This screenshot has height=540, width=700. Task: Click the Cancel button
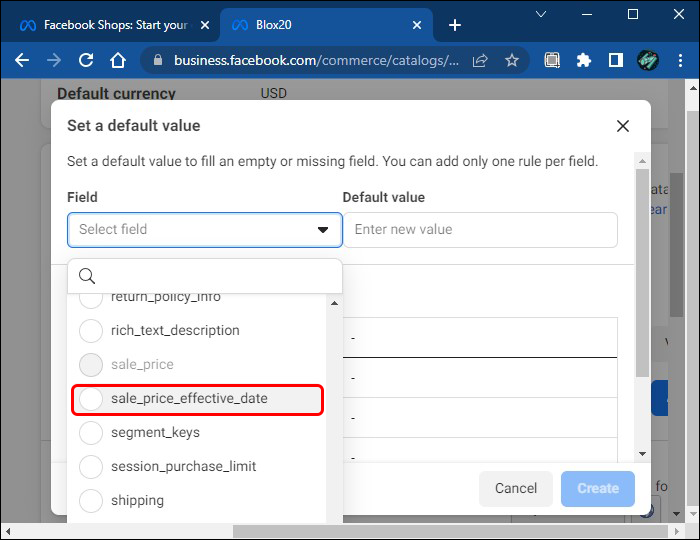[x=516, y=488]
